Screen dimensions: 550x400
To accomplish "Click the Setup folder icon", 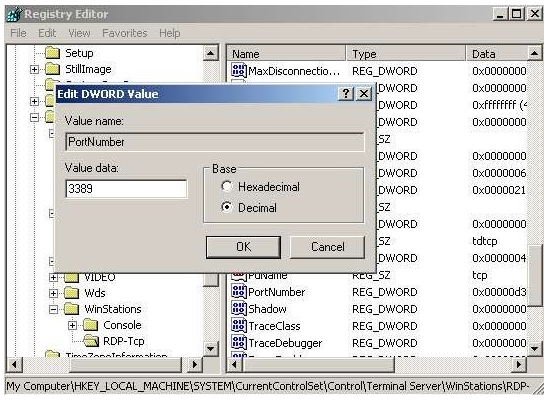I will pos(53,53).
